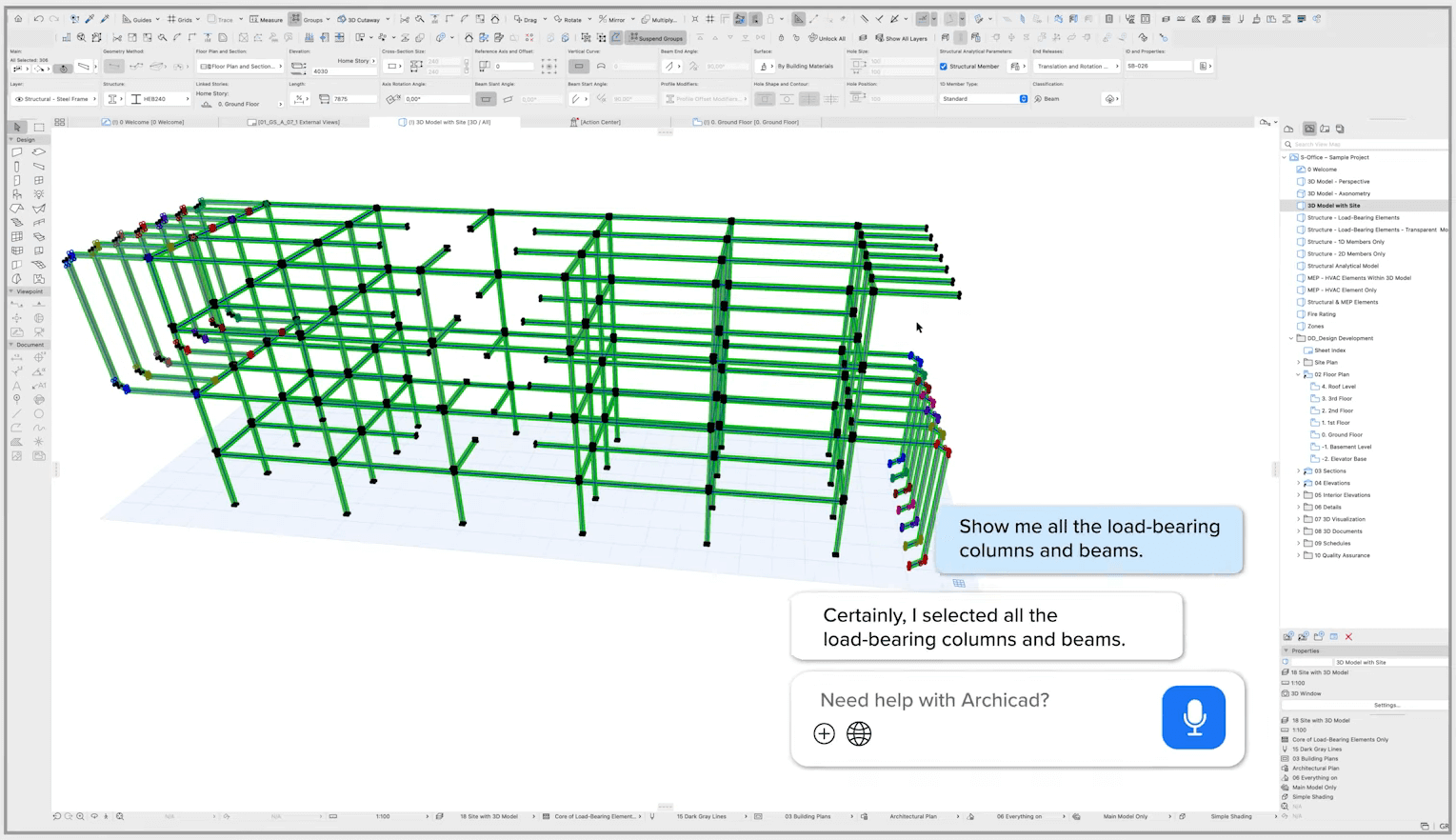Expand the 03 Sections folder
Image resolution: width=1456 pixels, height=840 pixels.
1299,470
